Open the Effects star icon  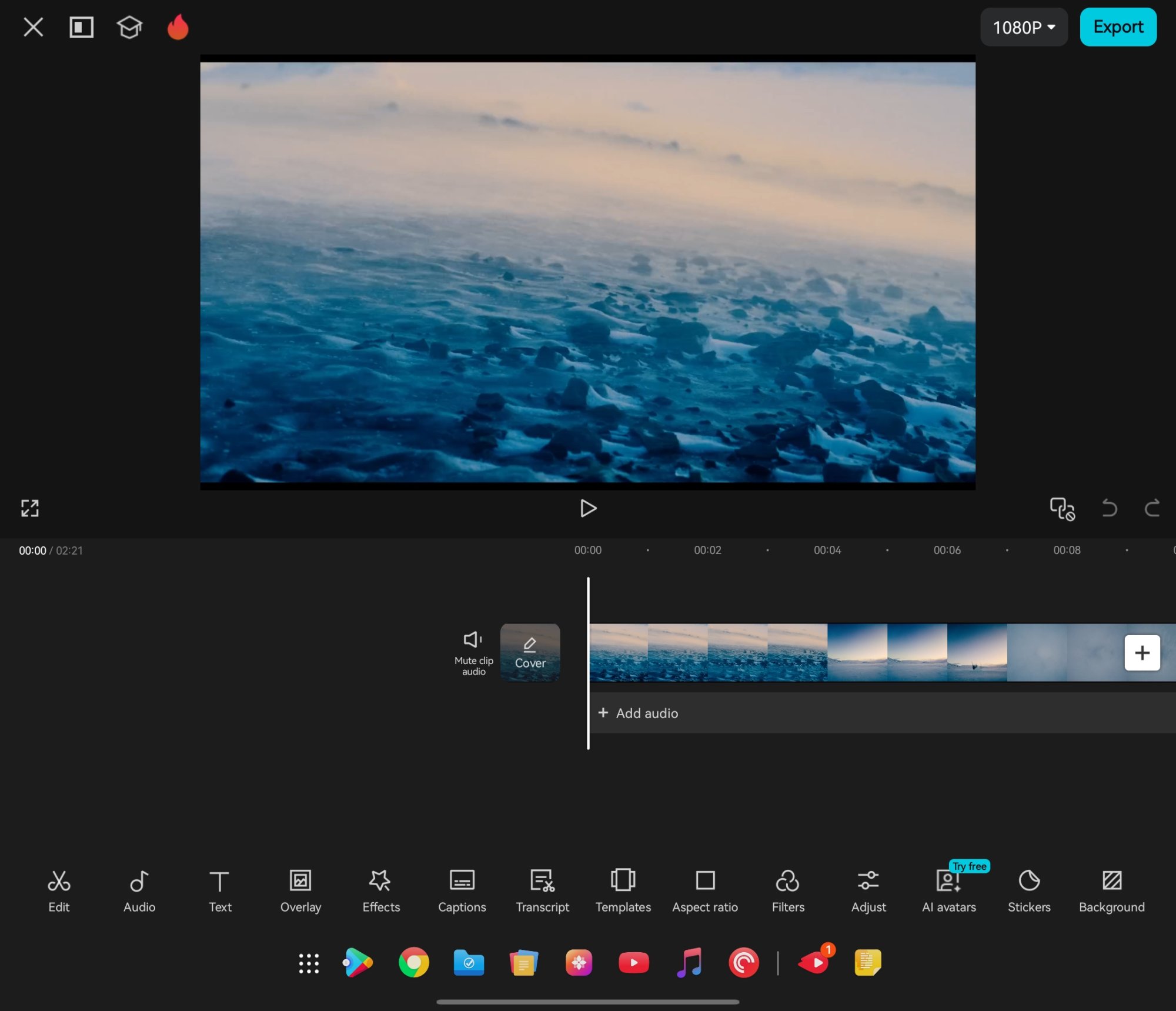(380, 890)
